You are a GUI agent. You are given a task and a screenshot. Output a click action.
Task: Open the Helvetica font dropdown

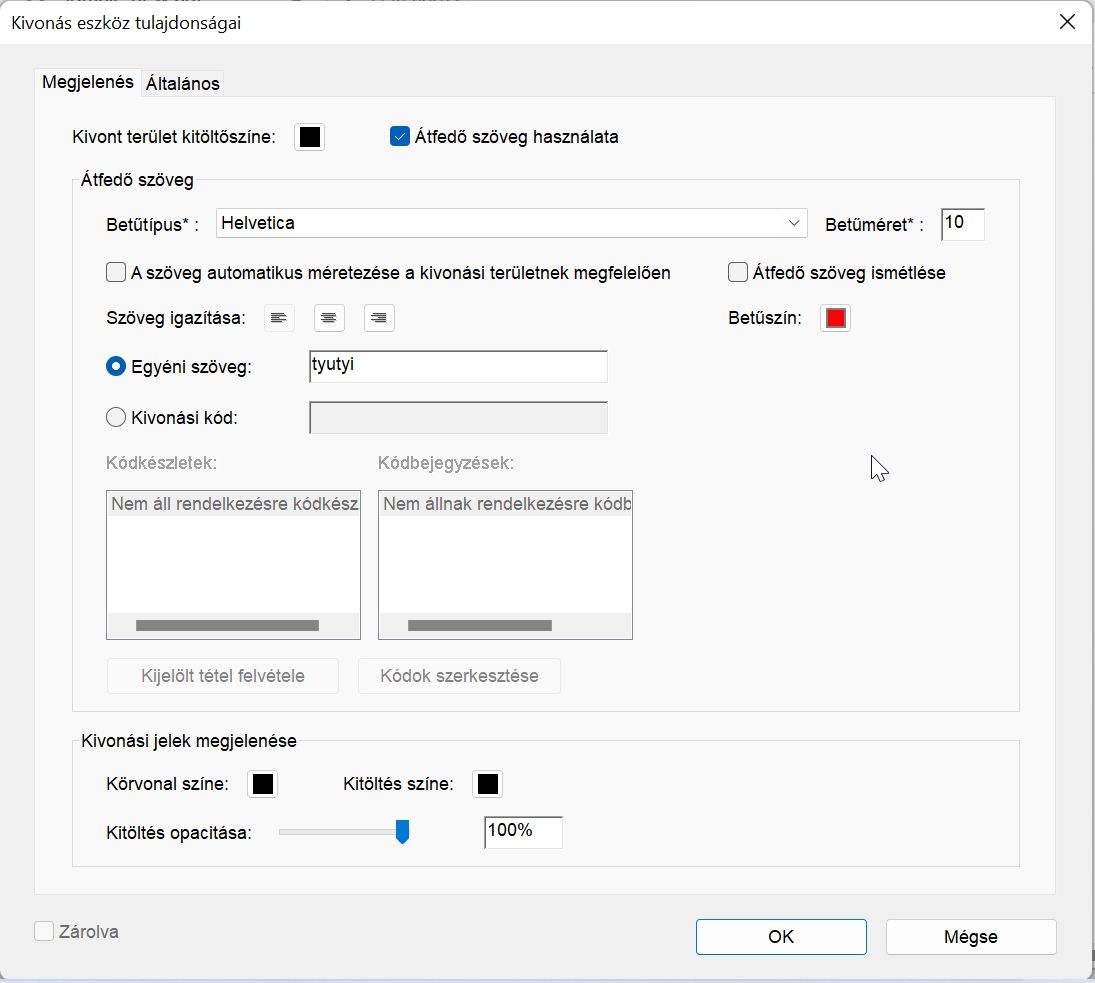(794, 223)
